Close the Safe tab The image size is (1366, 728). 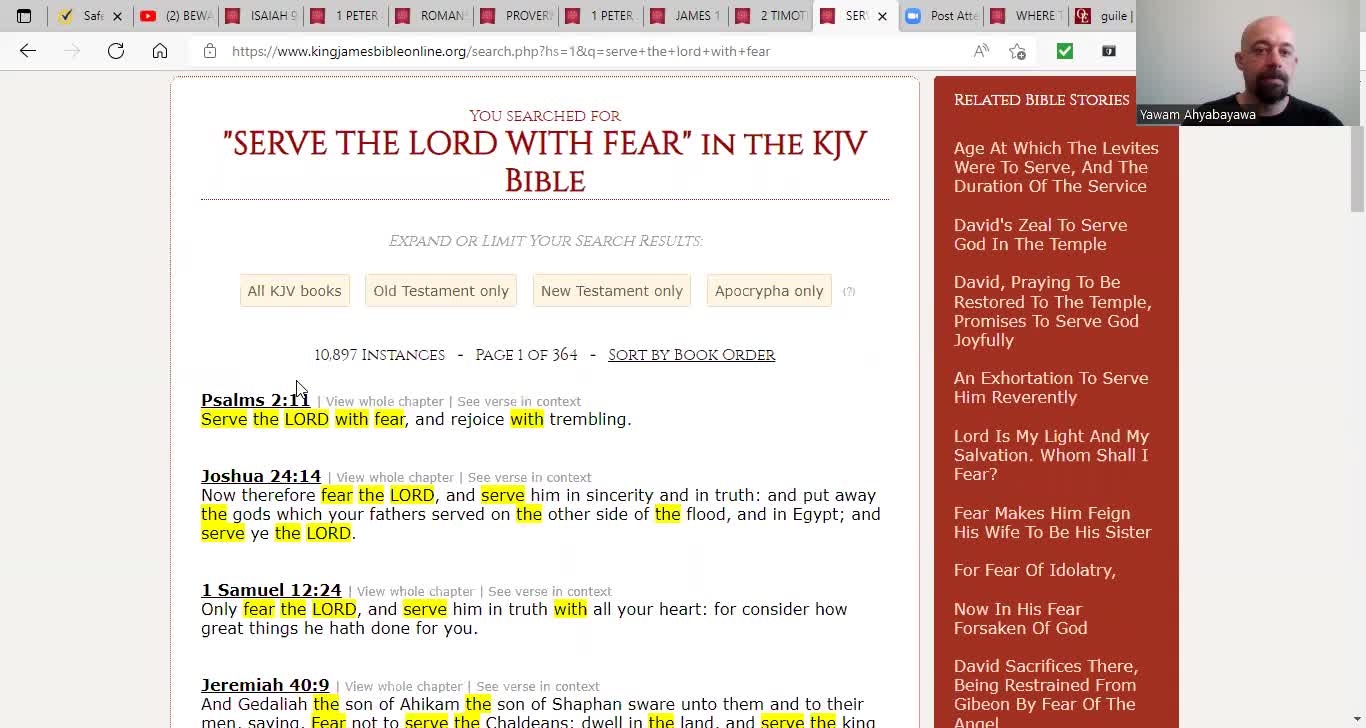point(117,16)
